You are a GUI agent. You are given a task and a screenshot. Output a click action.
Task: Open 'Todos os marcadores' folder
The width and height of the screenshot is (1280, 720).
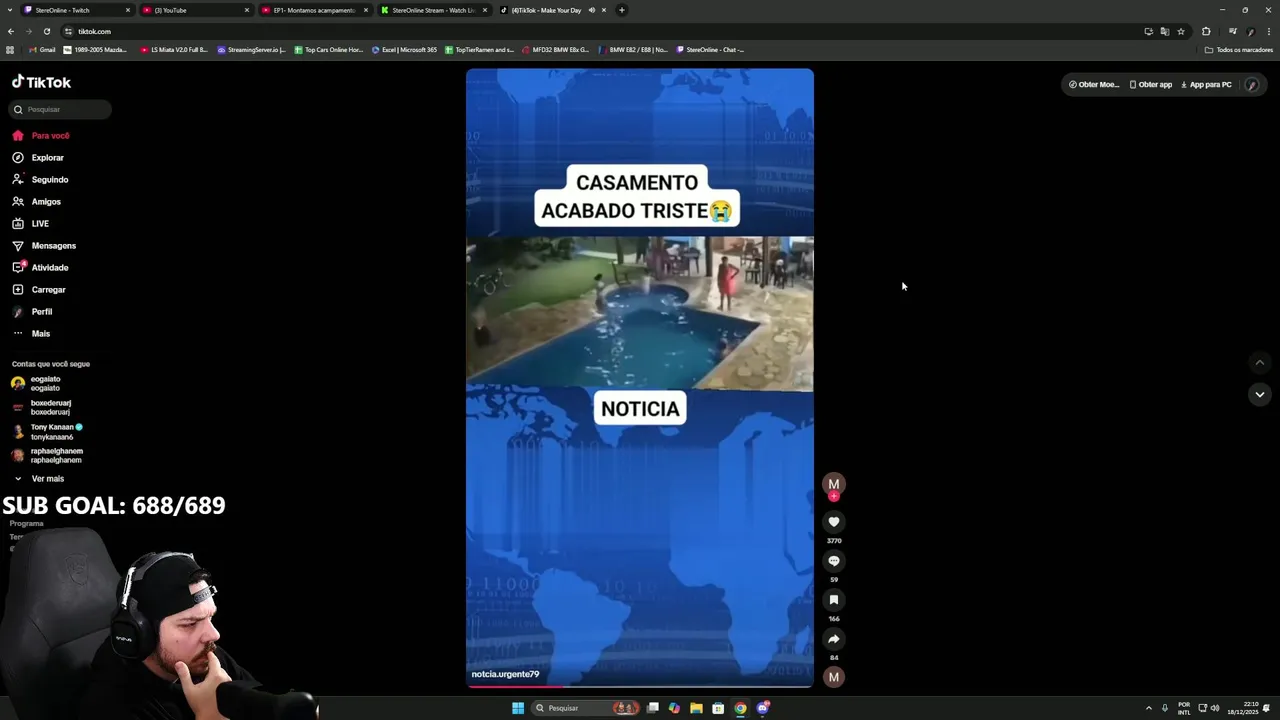coord(1238,49)
